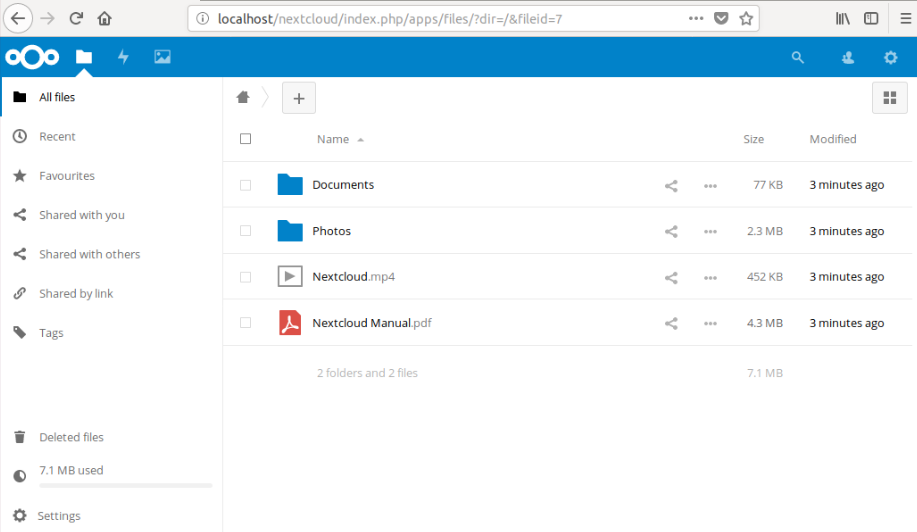Open Documents folder name link

(343, 185)
